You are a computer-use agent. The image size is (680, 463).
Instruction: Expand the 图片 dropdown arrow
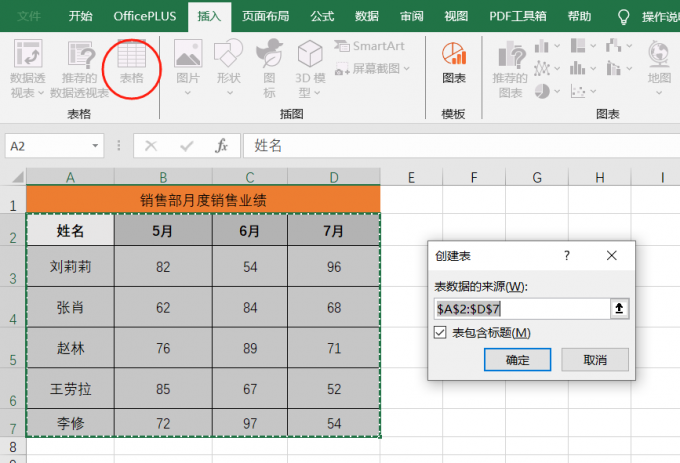pyautogui.click(x=187, y=92)
